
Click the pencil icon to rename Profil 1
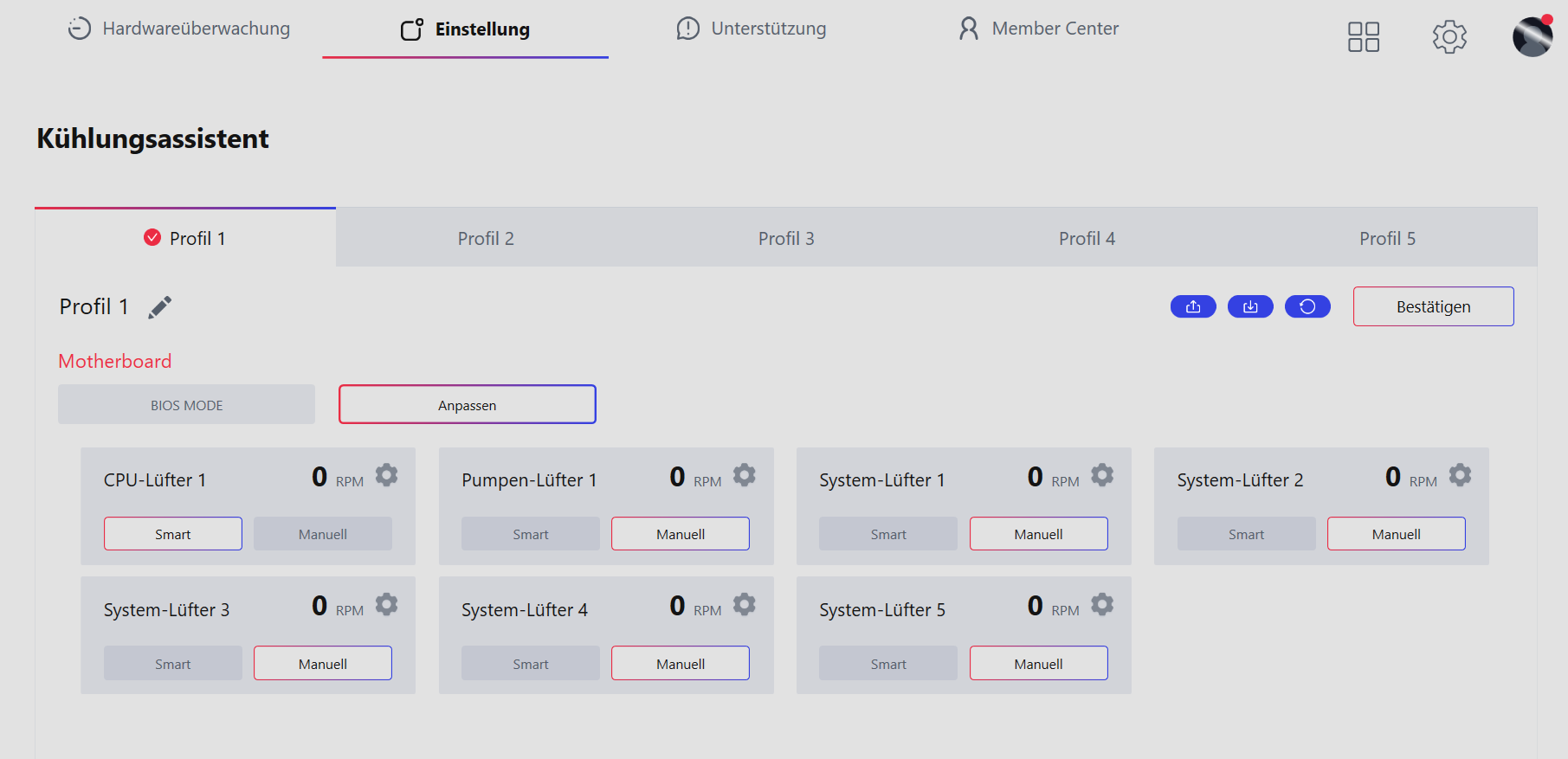(x=160, y=307)
